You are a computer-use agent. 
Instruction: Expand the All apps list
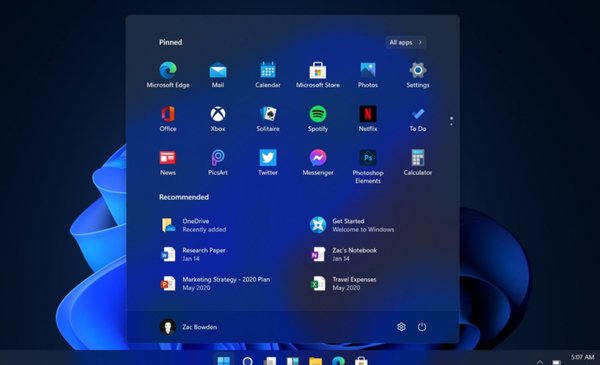(406, 42)
